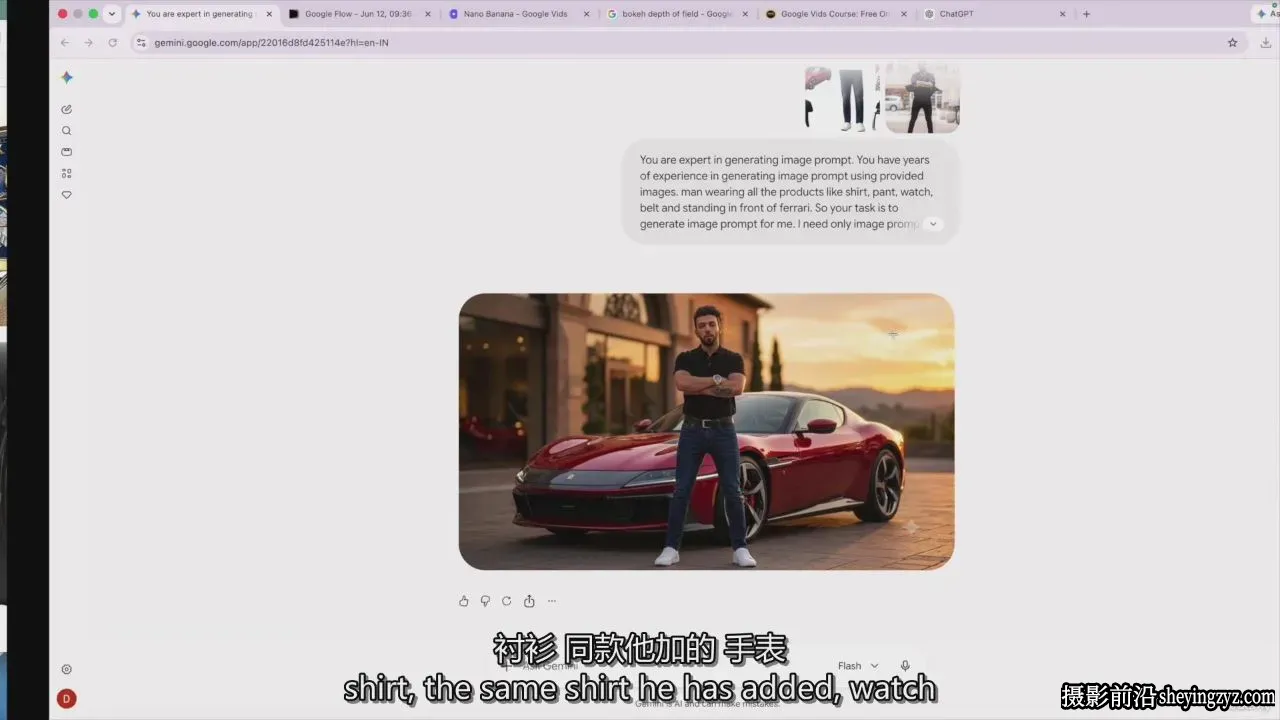The image size is (1280, 720).
Task: Give thumbs up to the generated image
Action: pyautogui.click(x=464, y=601)
